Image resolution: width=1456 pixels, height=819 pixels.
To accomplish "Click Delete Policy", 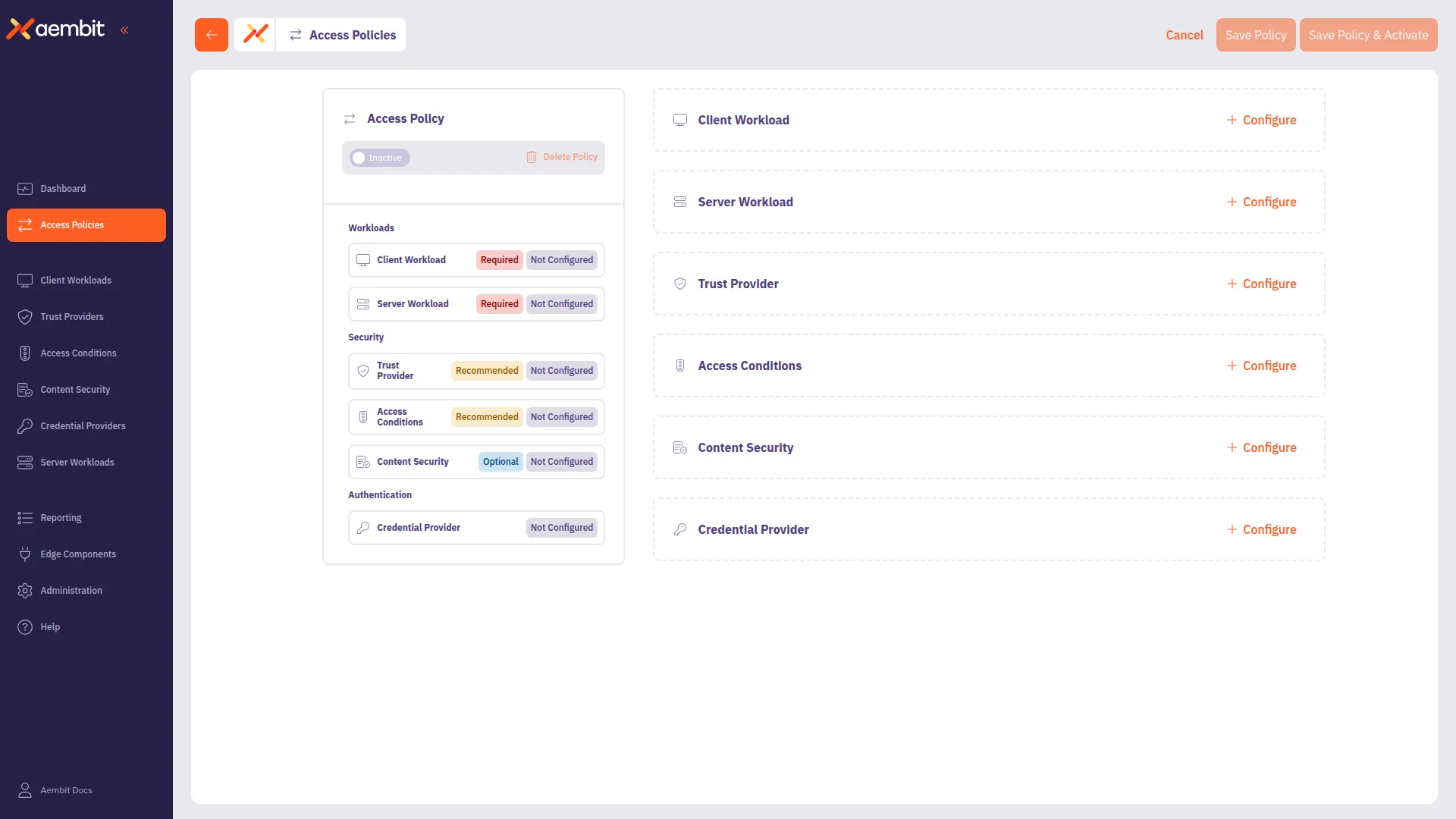I will tap(562, 157).
